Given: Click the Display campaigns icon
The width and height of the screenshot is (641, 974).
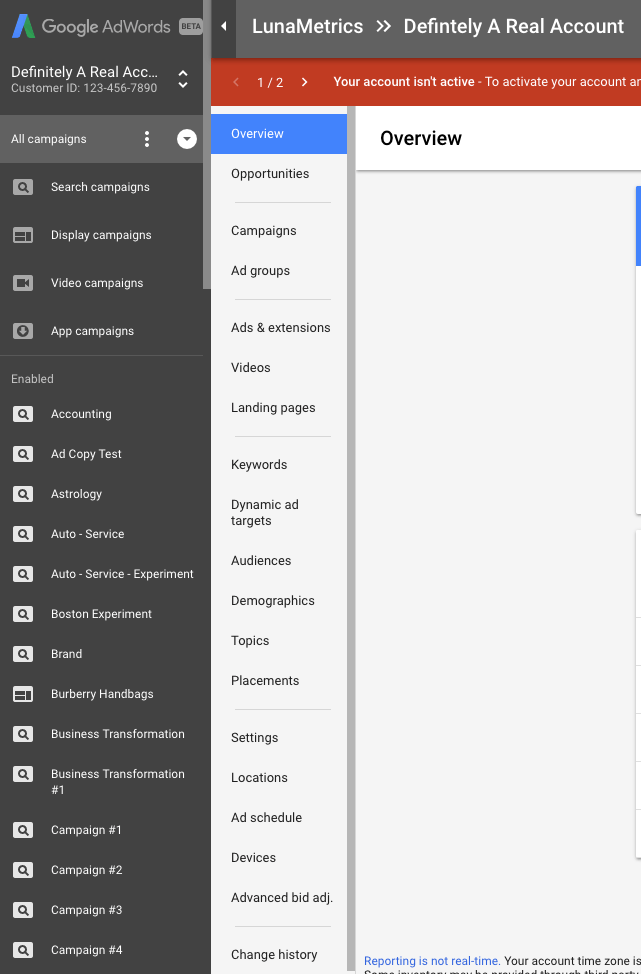Looking at the screenshot, I should tap(23, 235).
